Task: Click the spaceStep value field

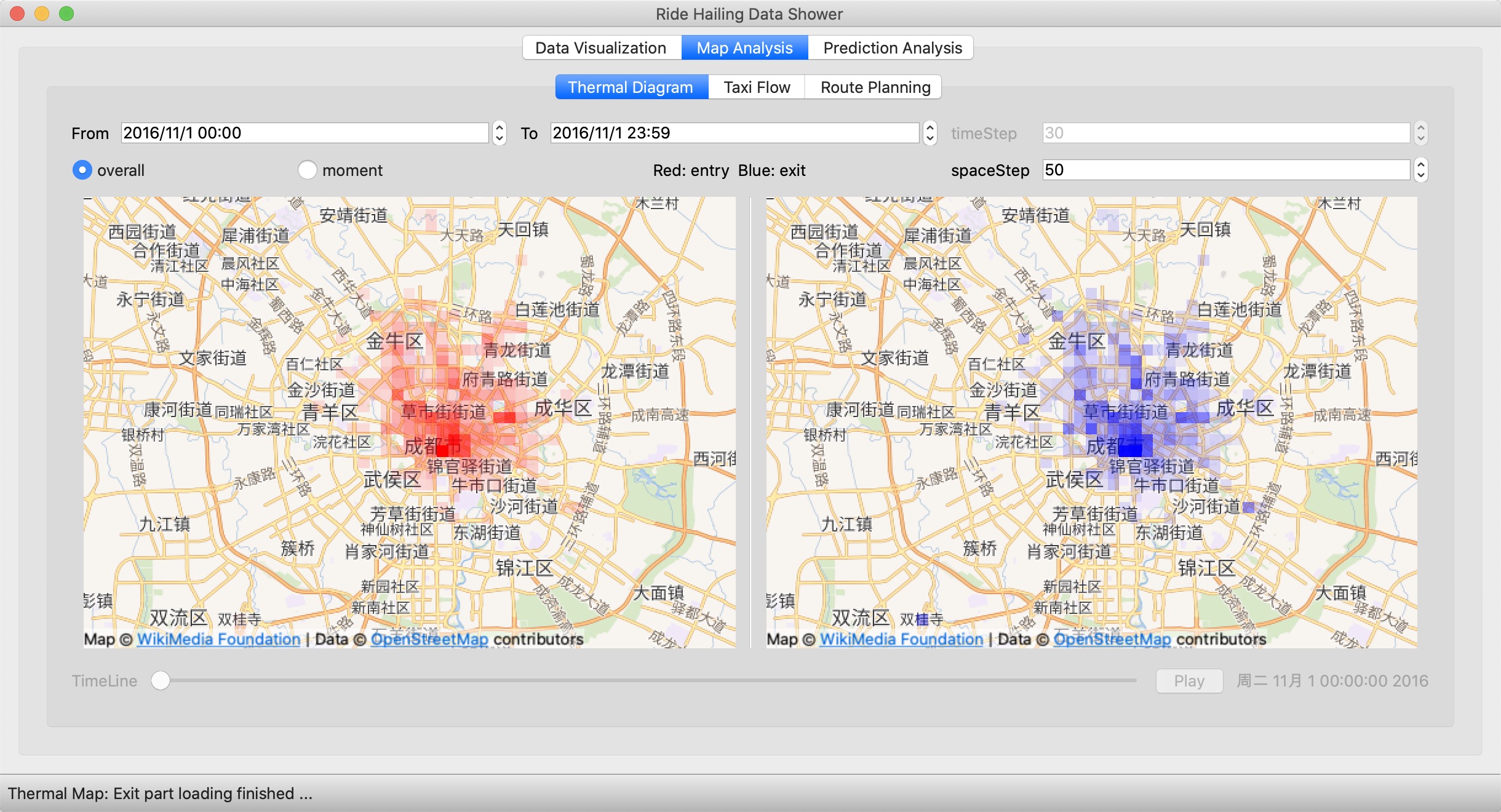Action: tap(1225, 170)
